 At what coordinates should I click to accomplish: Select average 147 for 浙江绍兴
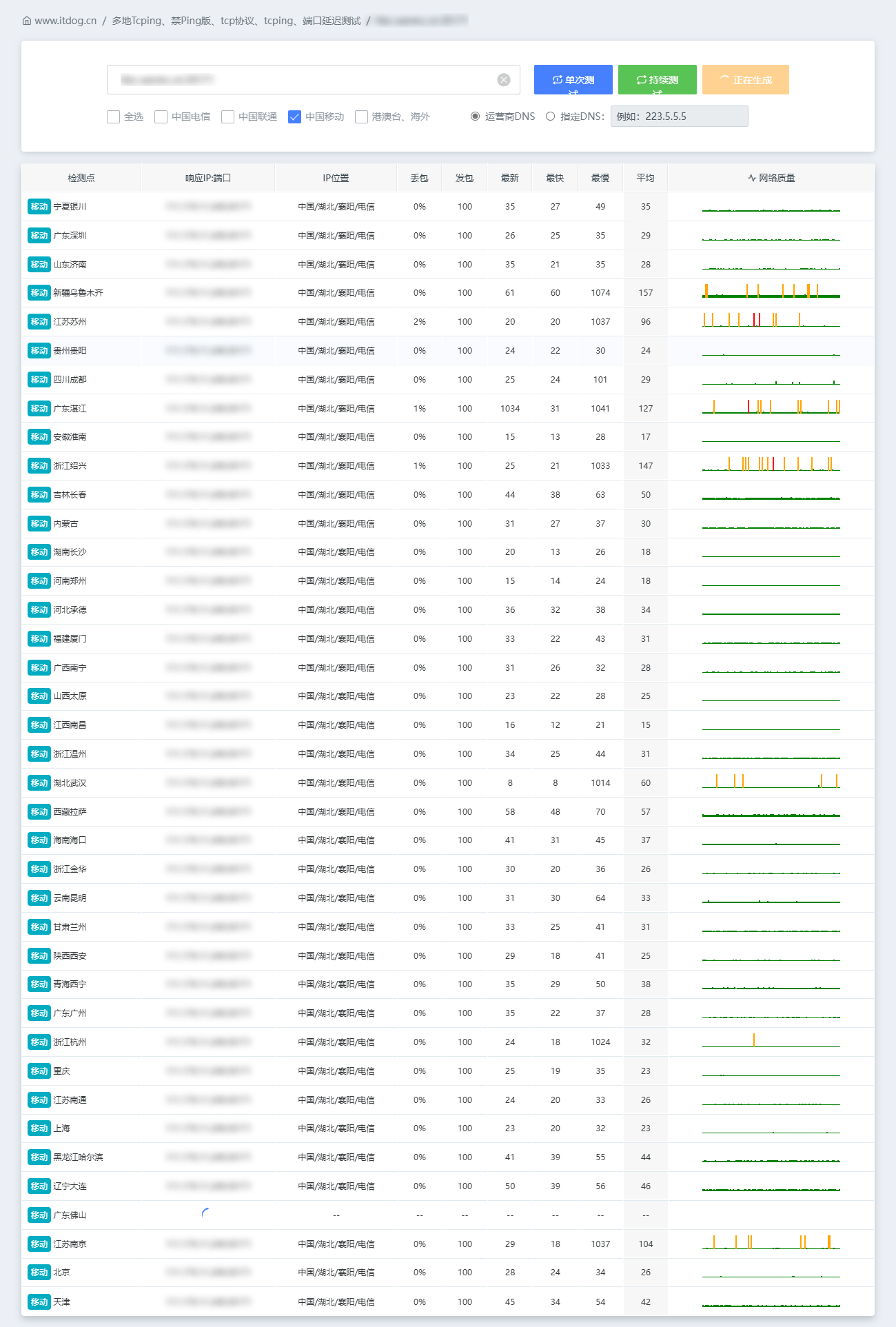click(x=646, y=466)
